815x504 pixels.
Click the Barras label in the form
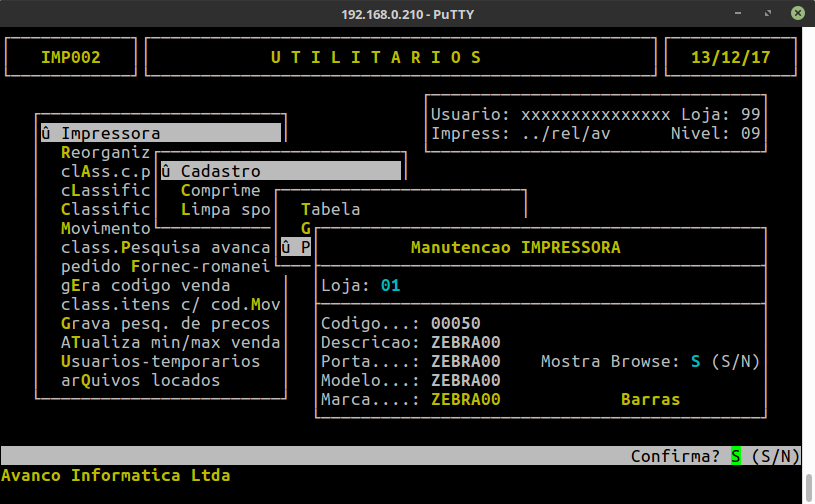coord(650,399)
